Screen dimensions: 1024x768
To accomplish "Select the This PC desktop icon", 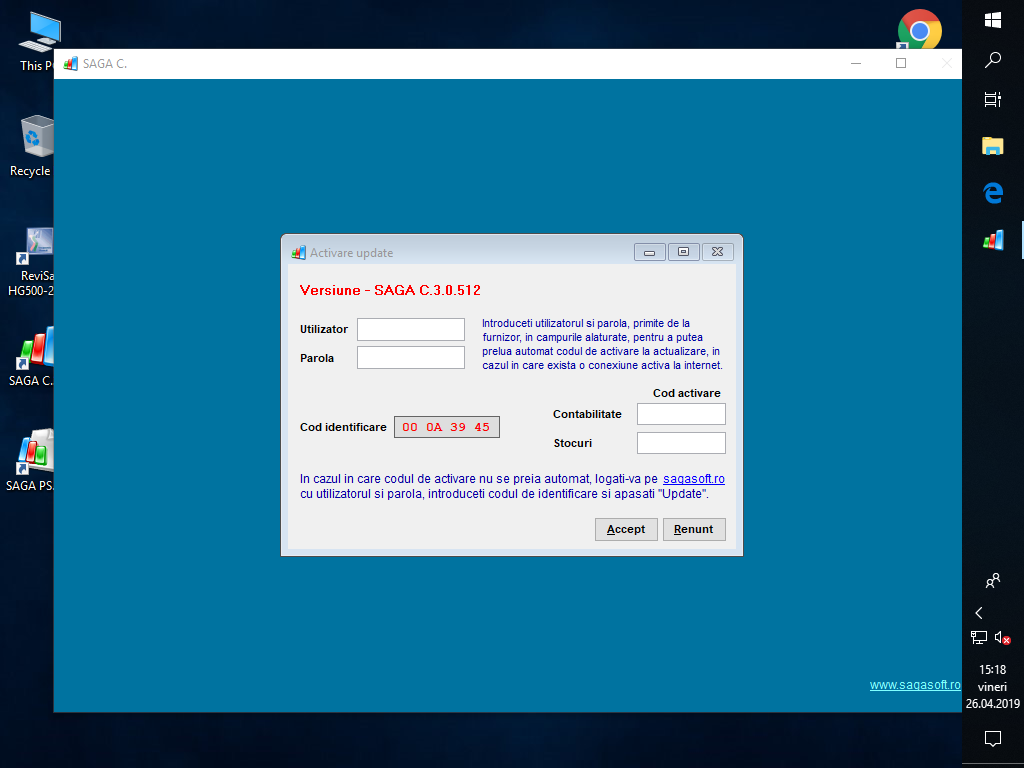I will (37, 41).
